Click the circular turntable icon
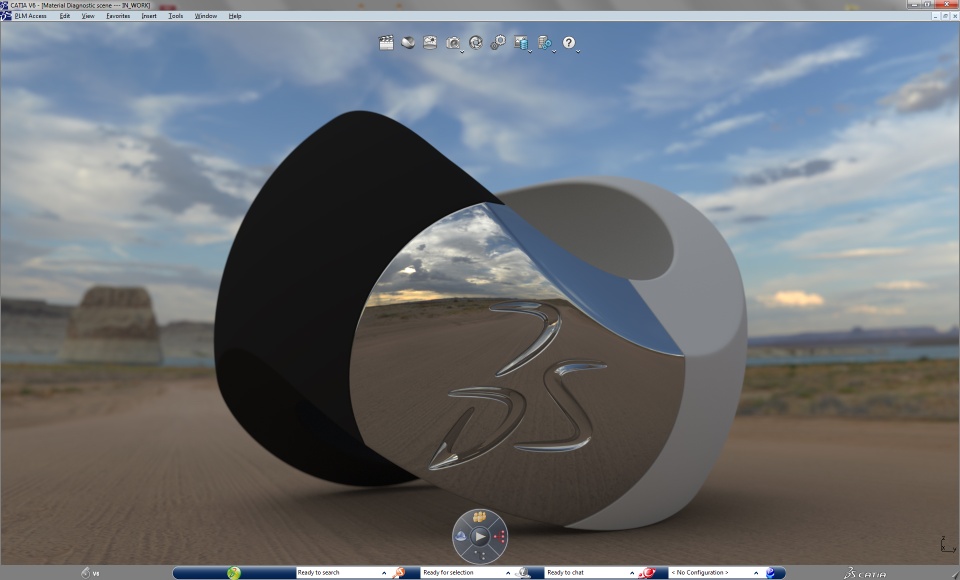The image size is (960, 580). 475,42
